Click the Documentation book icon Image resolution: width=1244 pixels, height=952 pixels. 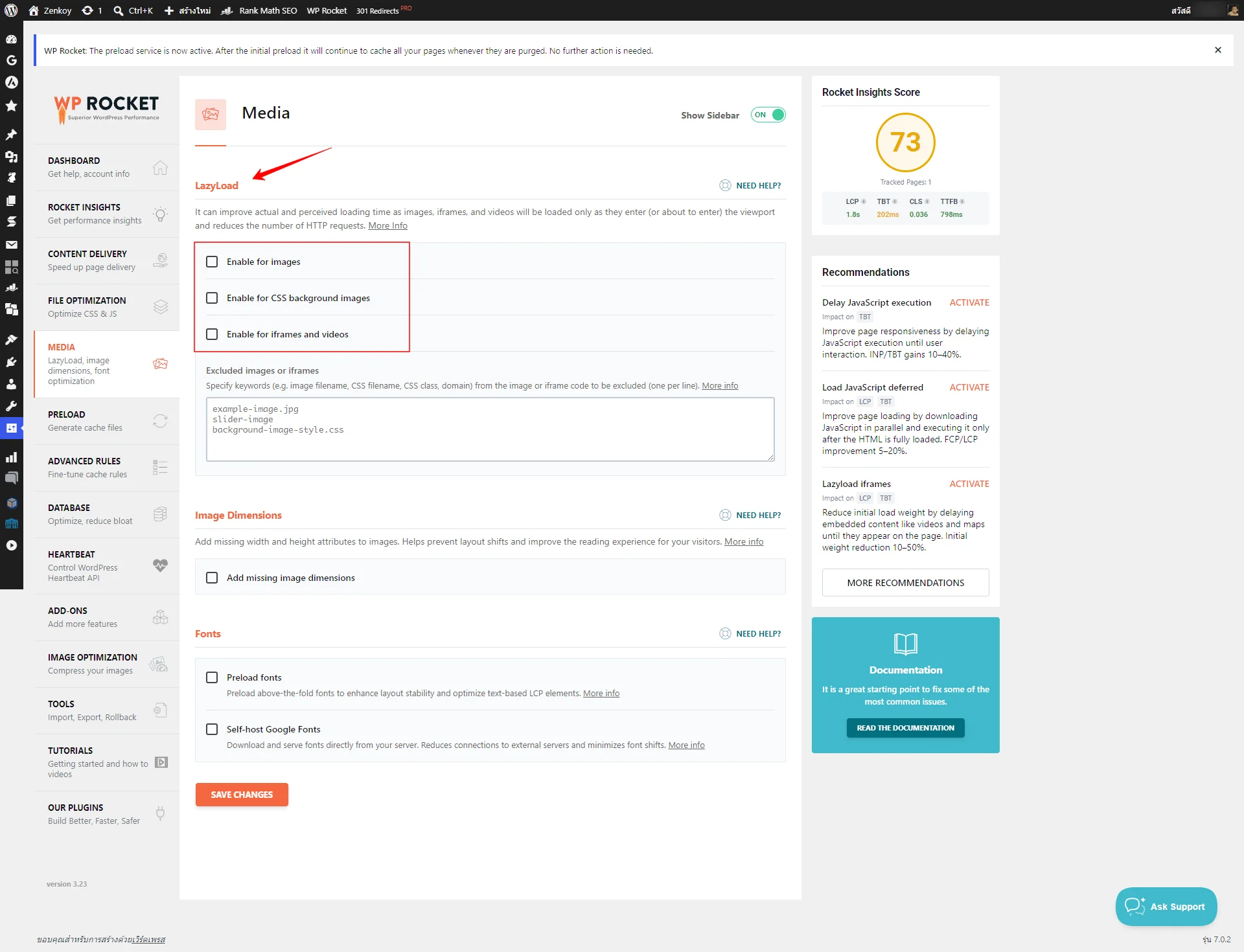[x=905, y=644]
